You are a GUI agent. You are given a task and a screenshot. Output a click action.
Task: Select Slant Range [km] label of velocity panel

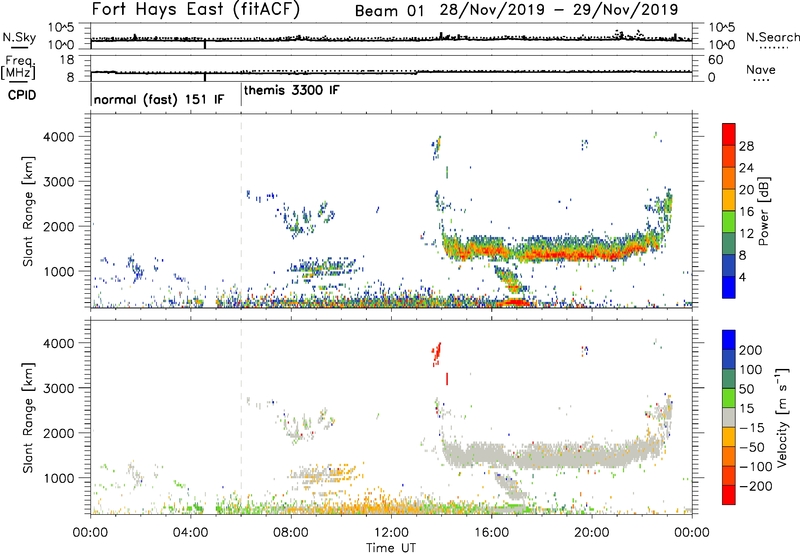click(28, 417)
